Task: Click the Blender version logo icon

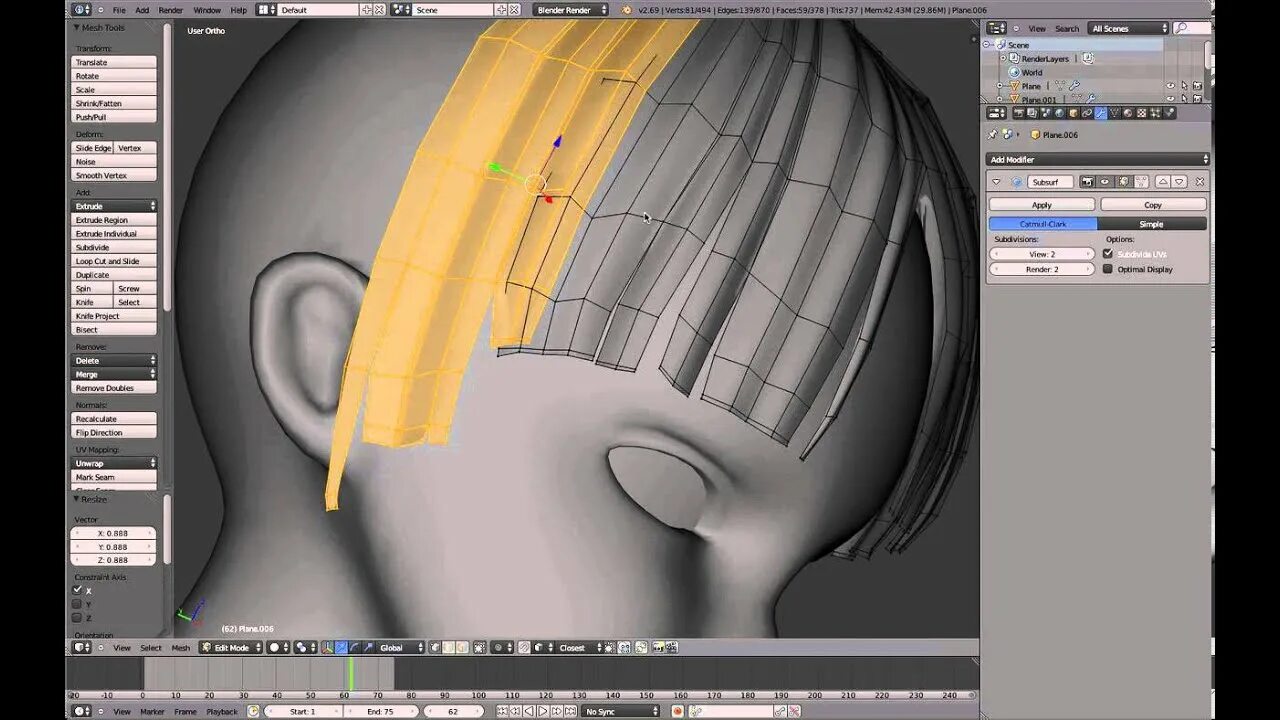Action: (626, 10)
